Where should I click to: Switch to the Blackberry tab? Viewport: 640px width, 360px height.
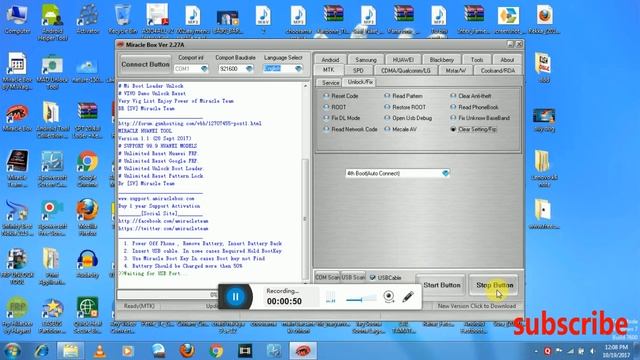(x=441, y=60)
